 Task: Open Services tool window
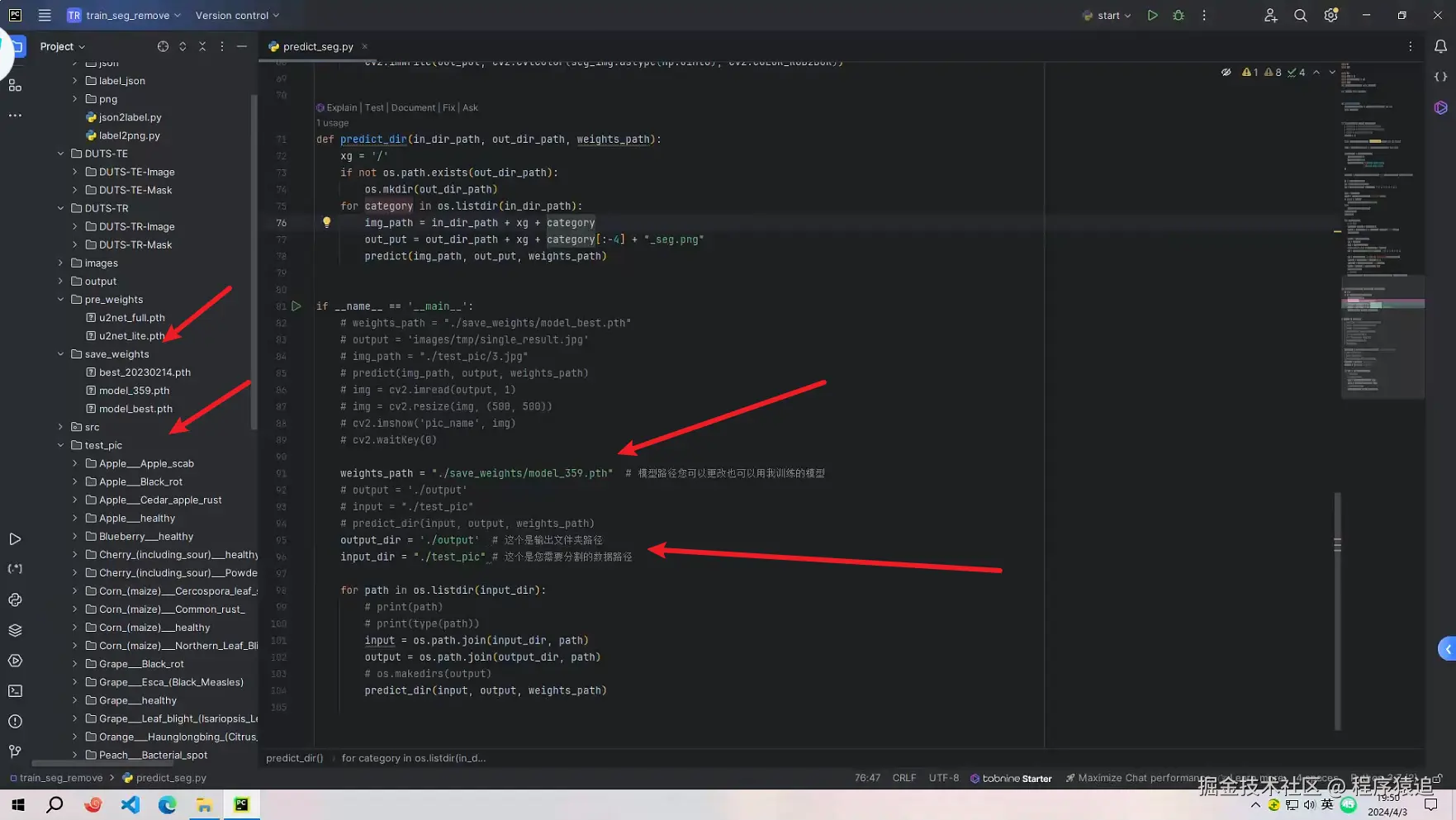[x=15, y=661]
